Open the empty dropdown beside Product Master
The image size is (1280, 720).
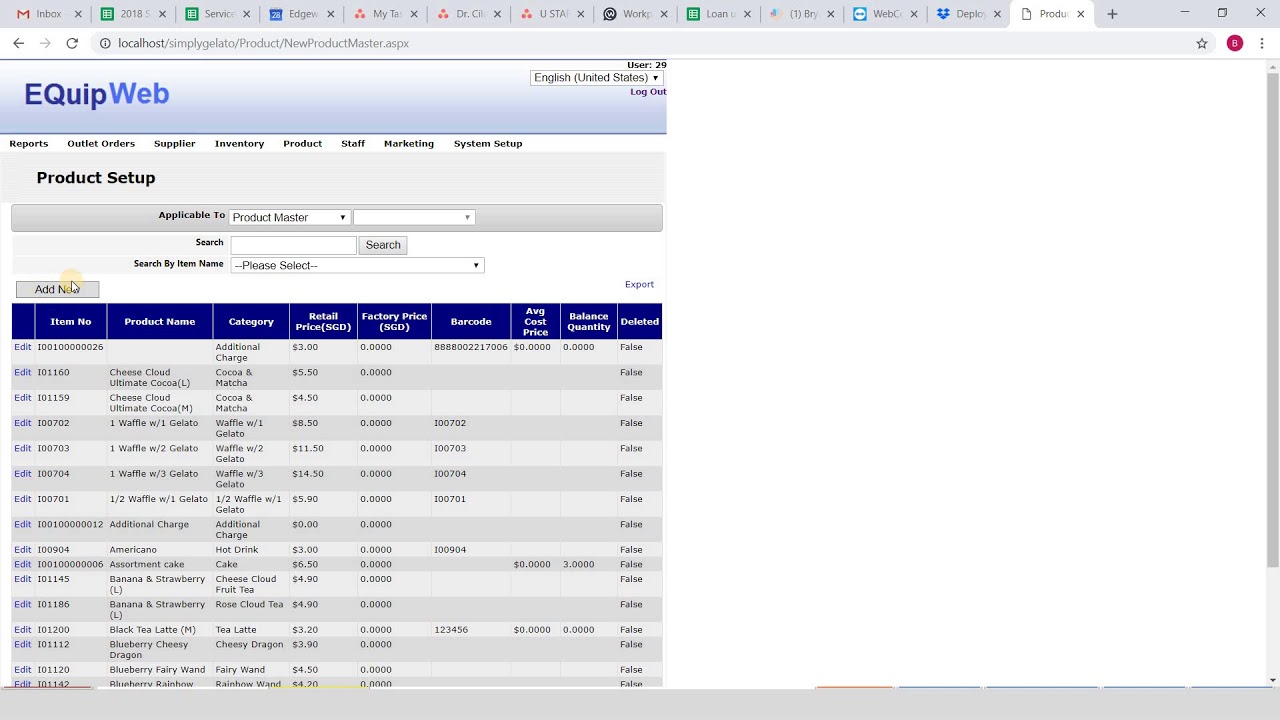(413, 217)
